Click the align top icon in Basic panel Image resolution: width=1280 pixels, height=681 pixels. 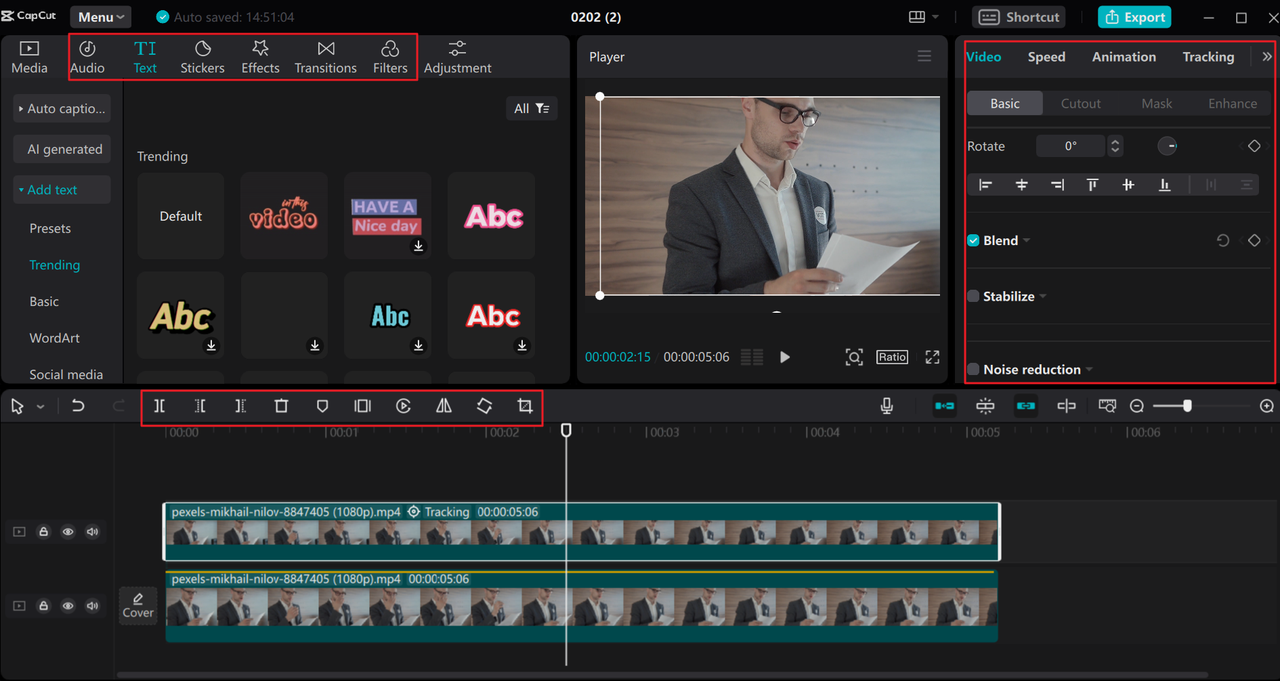pos(1092,185)
